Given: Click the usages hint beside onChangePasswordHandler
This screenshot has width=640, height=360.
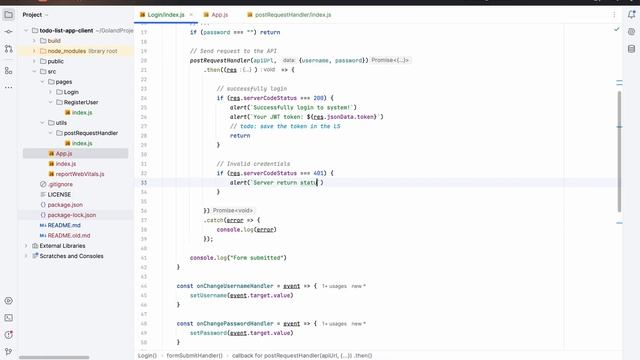Looking at the screenshot, I should pyautogui.click(x=334, y=324).
